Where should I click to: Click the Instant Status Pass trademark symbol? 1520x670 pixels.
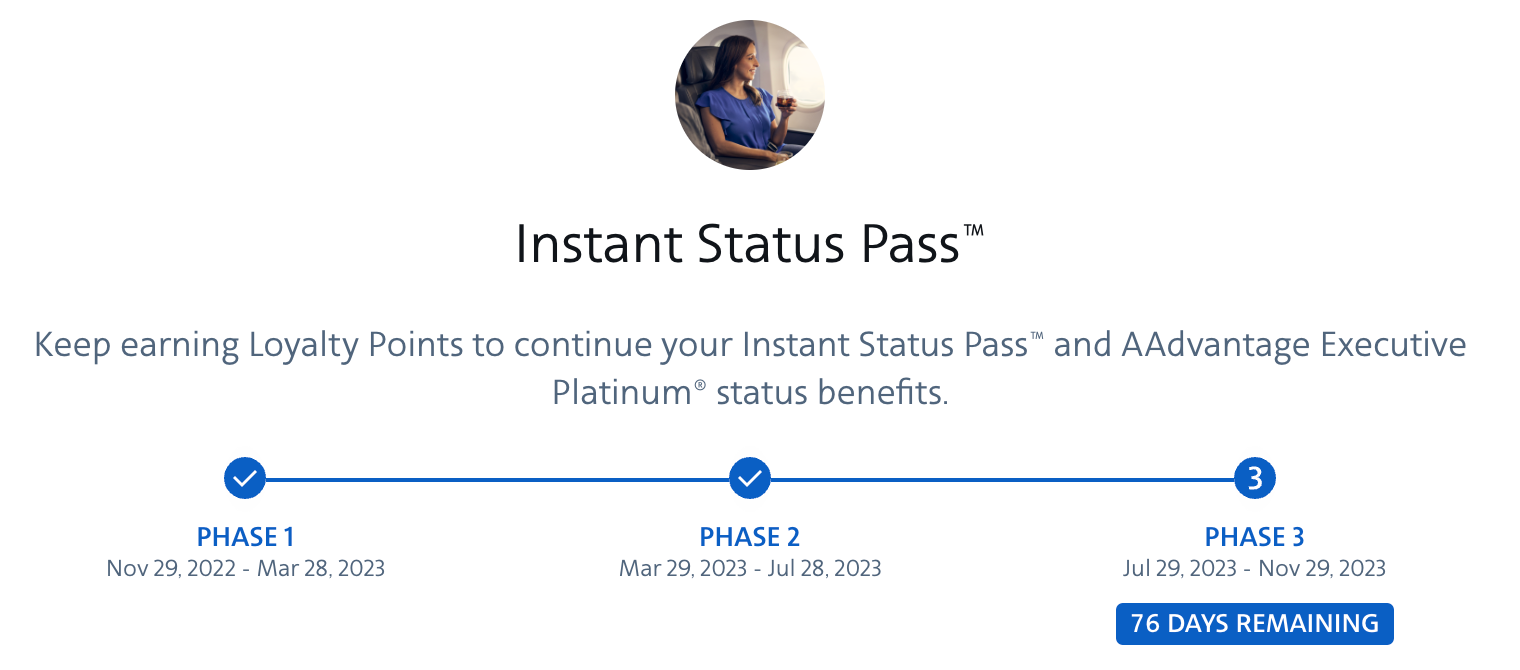coord(975,228)
